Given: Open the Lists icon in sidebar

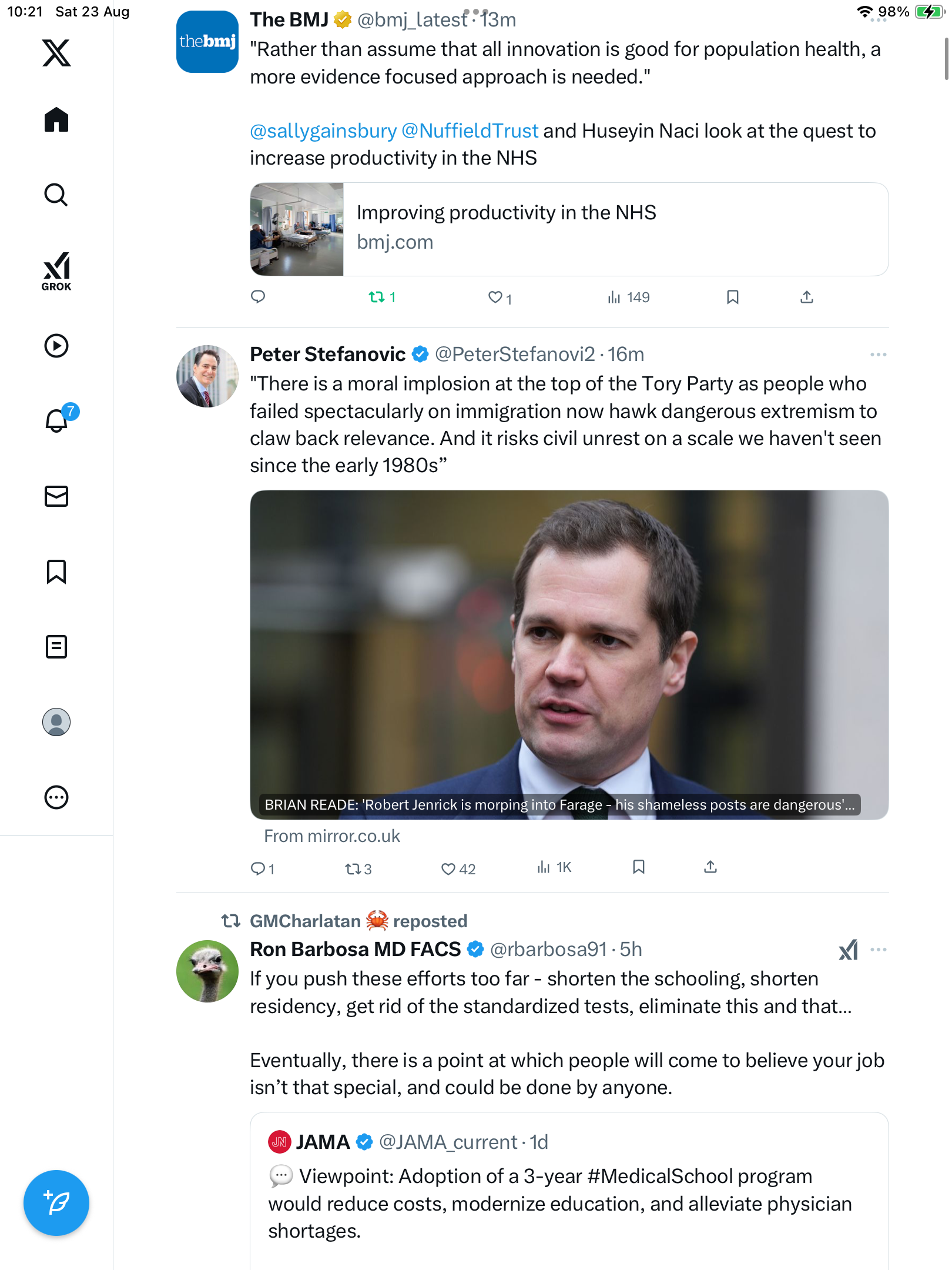Looking at the screenshot, I should pyautogui.click(x=56, y=647).
